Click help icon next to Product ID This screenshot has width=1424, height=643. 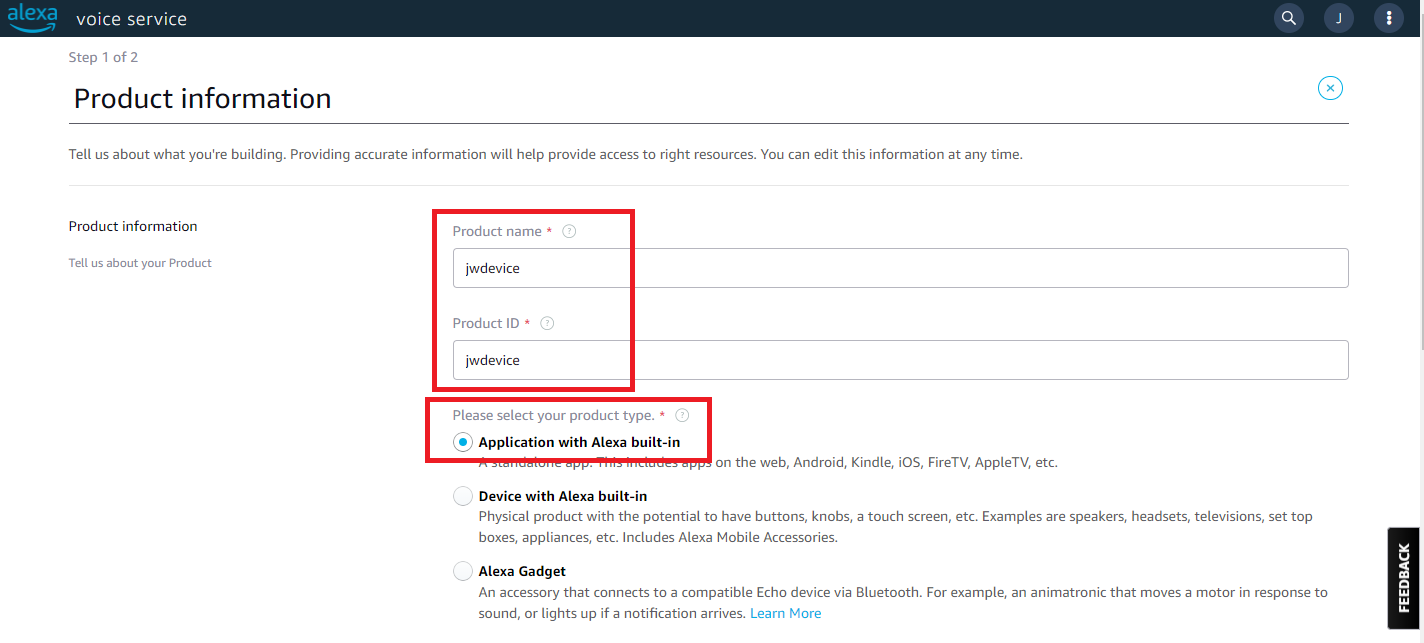[x=547, y=323]
